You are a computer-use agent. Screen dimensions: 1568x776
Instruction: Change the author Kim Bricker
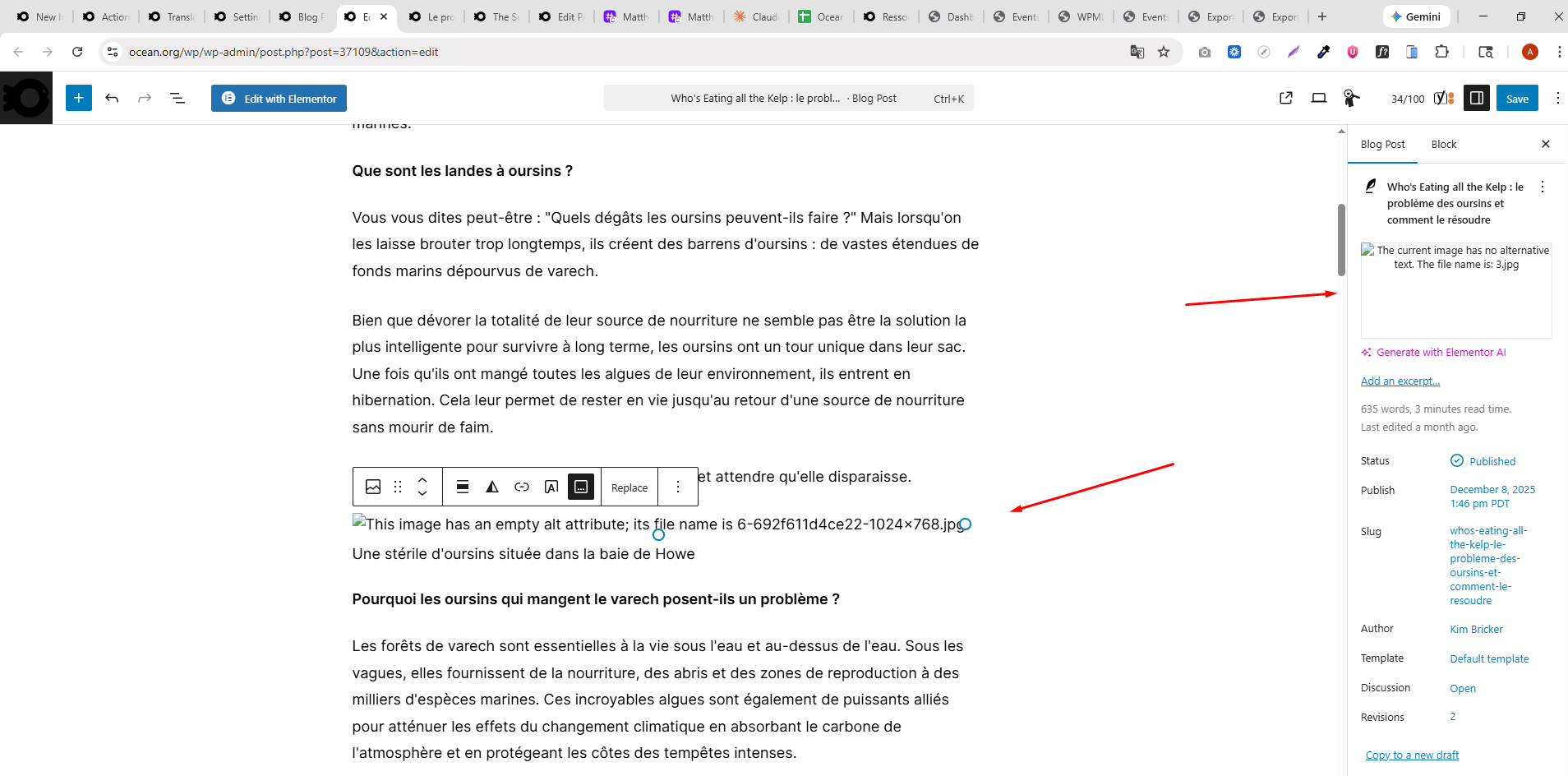[1476, 630]
